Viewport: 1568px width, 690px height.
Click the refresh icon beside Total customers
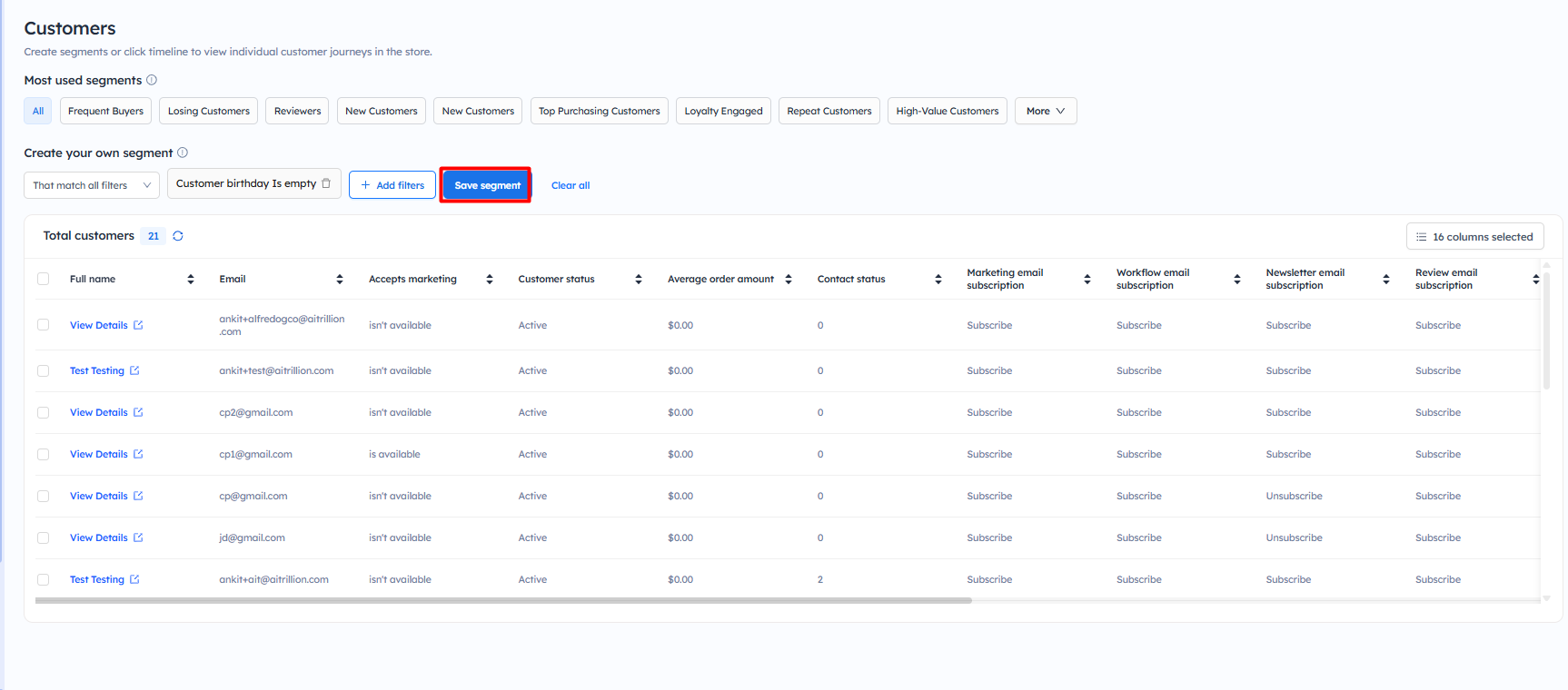pyautogui.click(x=178, y=236)
